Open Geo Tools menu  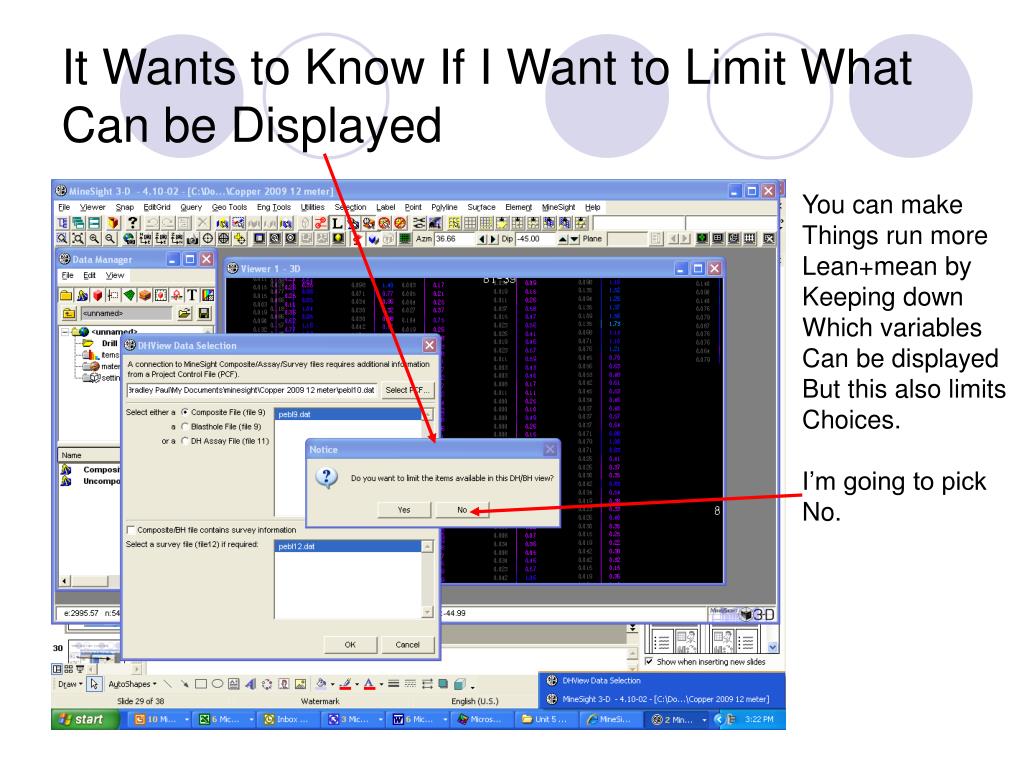click(229, 207)
